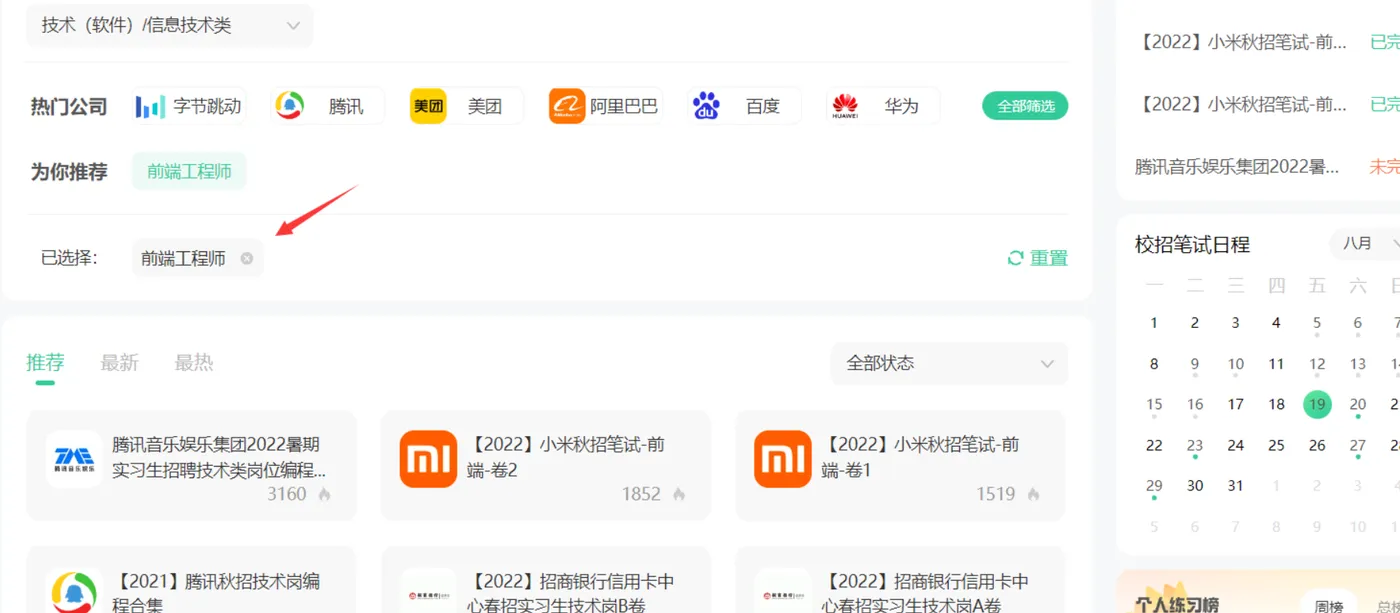Click the flame icon beside 1519

point(1033,494)
